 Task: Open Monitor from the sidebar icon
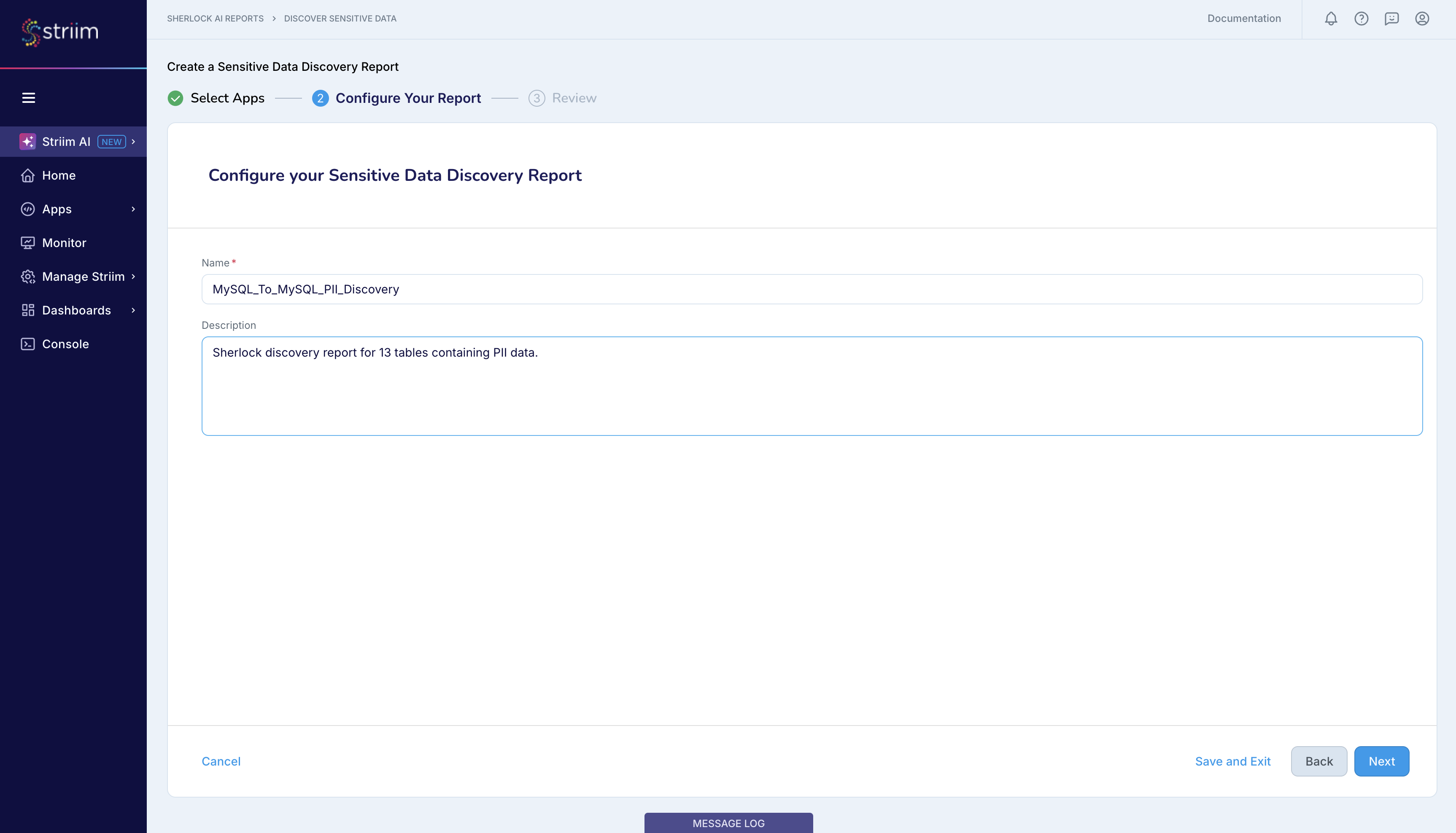click(x=29, y=242)
